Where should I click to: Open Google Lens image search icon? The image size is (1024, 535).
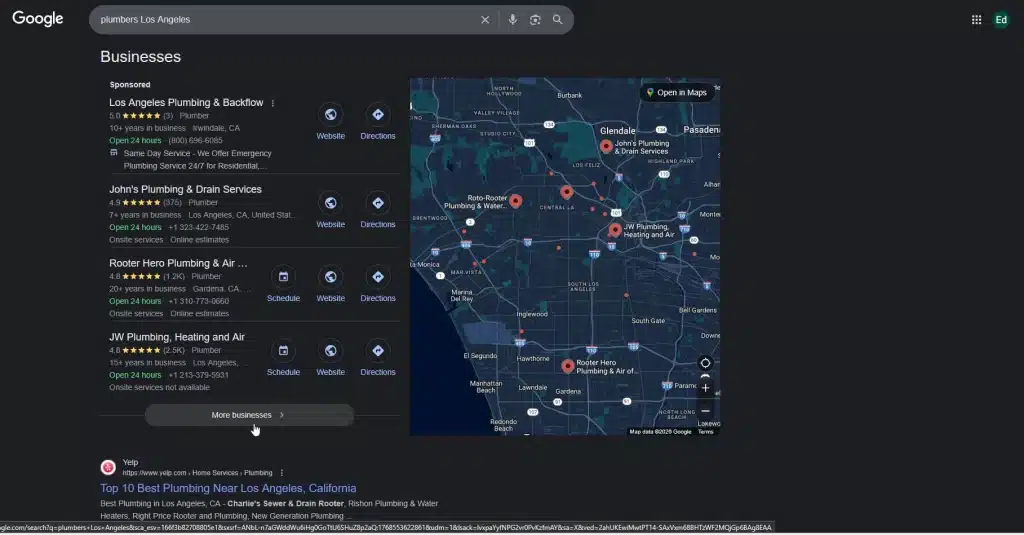[535, 20]
